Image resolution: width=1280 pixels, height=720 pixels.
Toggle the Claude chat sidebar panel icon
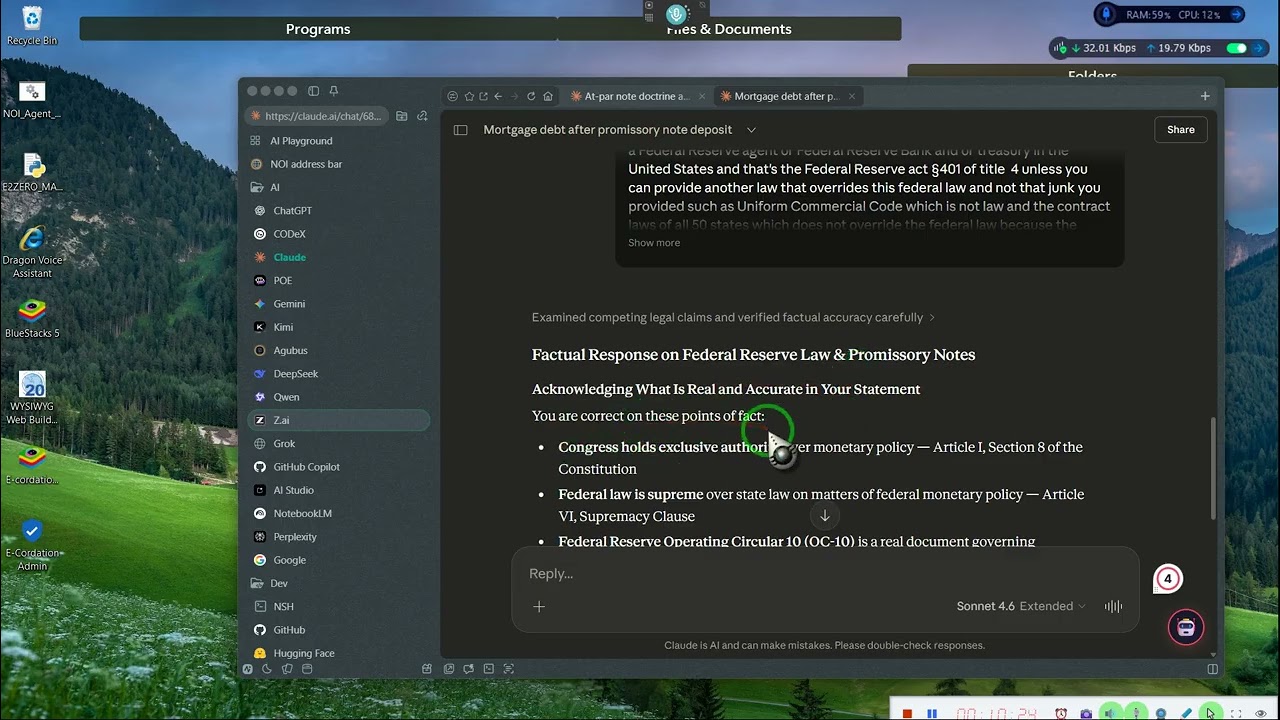[x=460, y=130]
